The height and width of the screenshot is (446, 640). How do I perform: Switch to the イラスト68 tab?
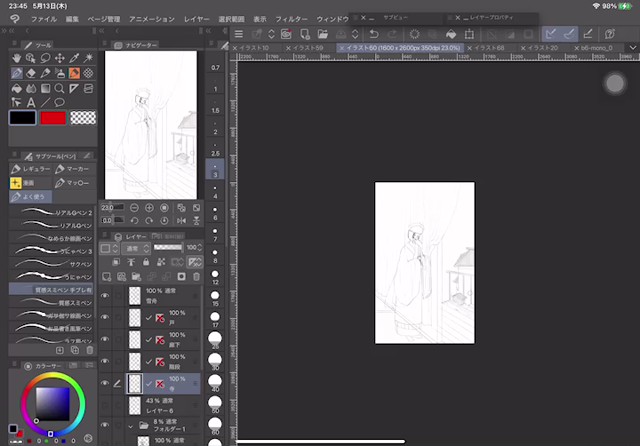[489, 48]
